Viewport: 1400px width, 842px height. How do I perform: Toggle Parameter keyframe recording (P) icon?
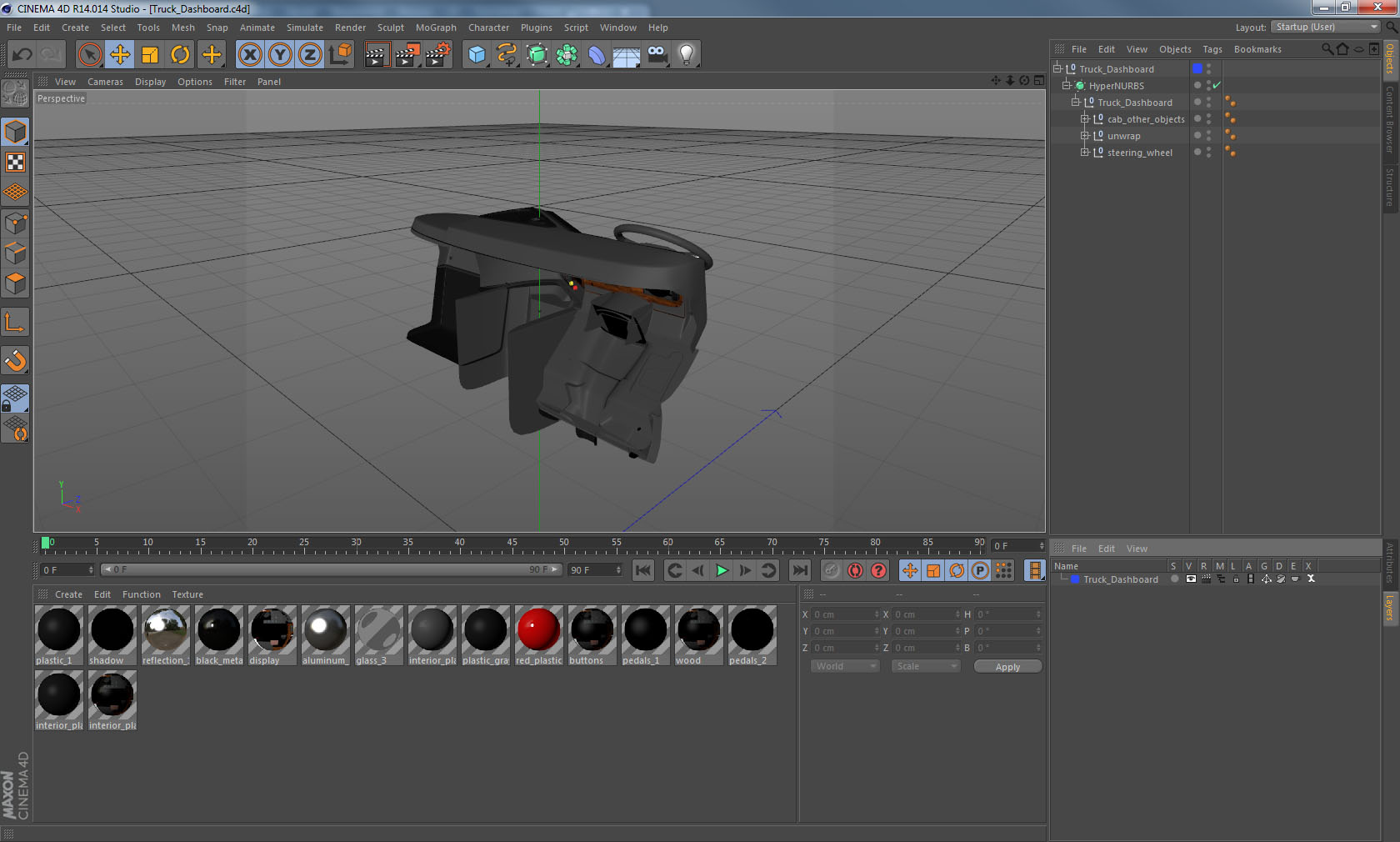[x=980, y=570]
